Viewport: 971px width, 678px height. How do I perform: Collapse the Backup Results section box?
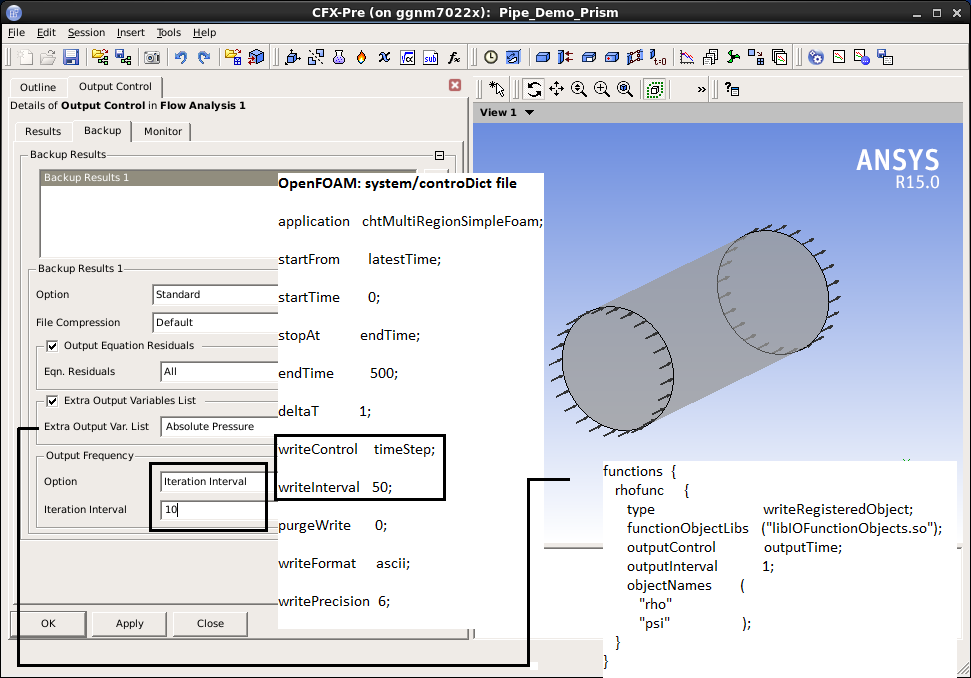[x=440, y=155]
